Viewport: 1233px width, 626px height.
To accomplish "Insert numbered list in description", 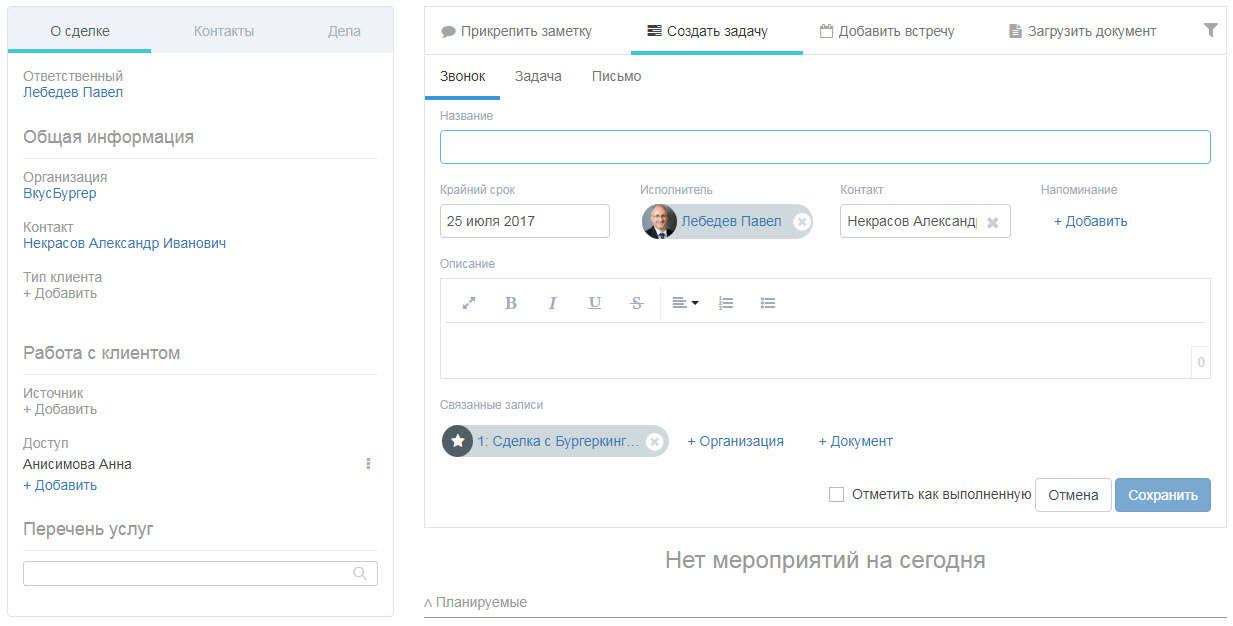I will [x=726, y=303].
